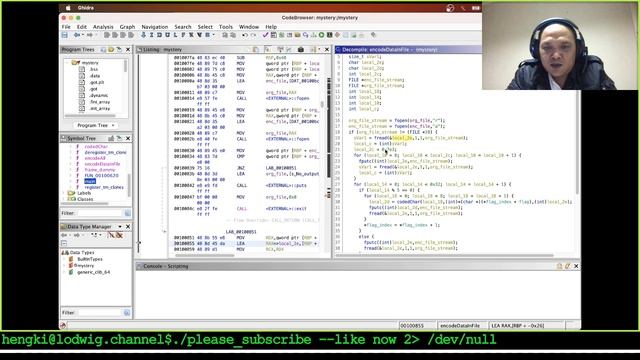The image size is (640, 360).
Task: Click the status icon at bottom-left corner
Action: pos(63,325)
